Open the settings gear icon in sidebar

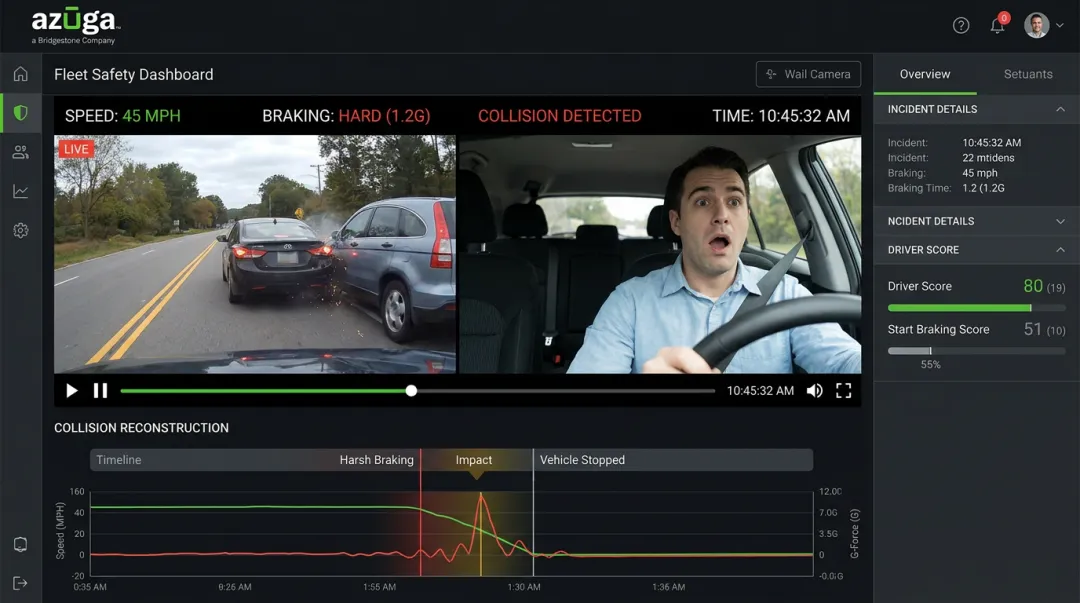pos(21,230)
